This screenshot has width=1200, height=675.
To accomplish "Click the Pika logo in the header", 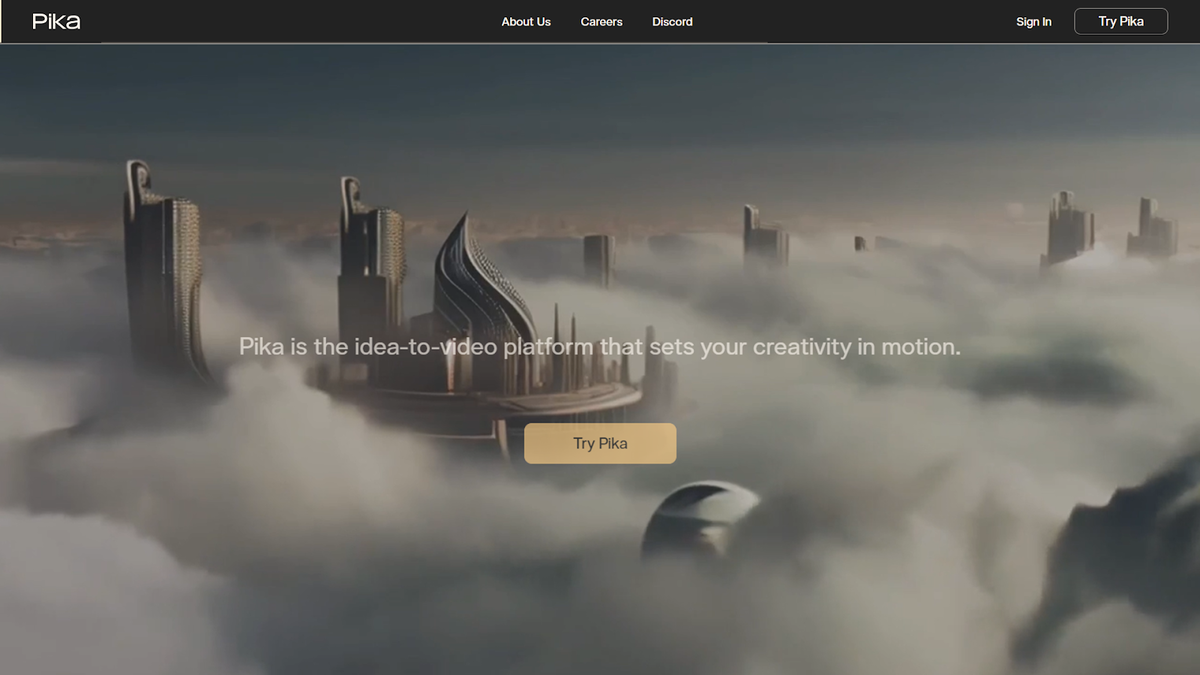I will coord(56,21).
